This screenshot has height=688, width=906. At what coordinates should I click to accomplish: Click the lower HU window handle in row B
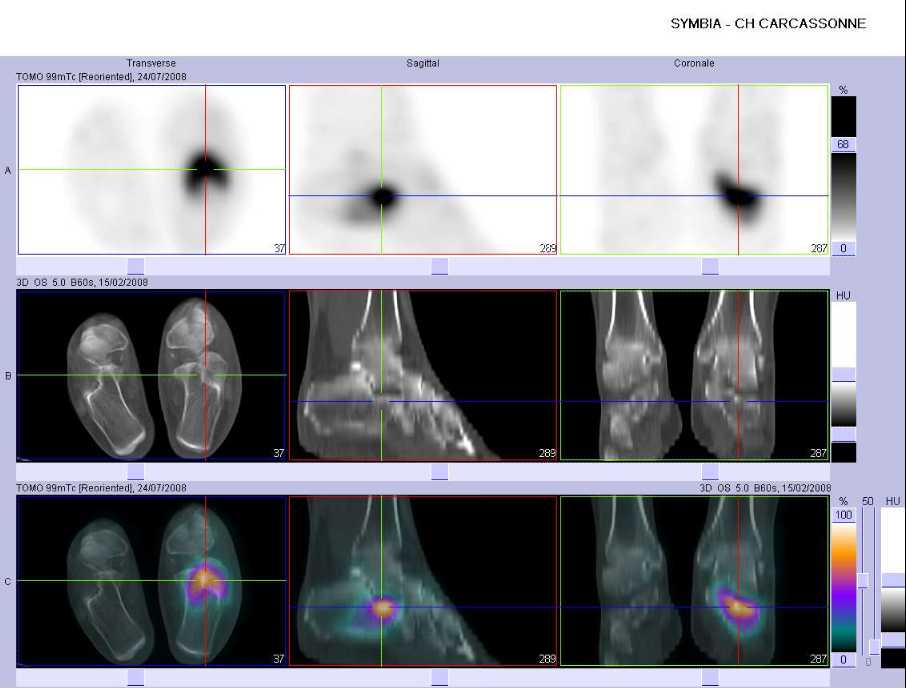point(843,434)
